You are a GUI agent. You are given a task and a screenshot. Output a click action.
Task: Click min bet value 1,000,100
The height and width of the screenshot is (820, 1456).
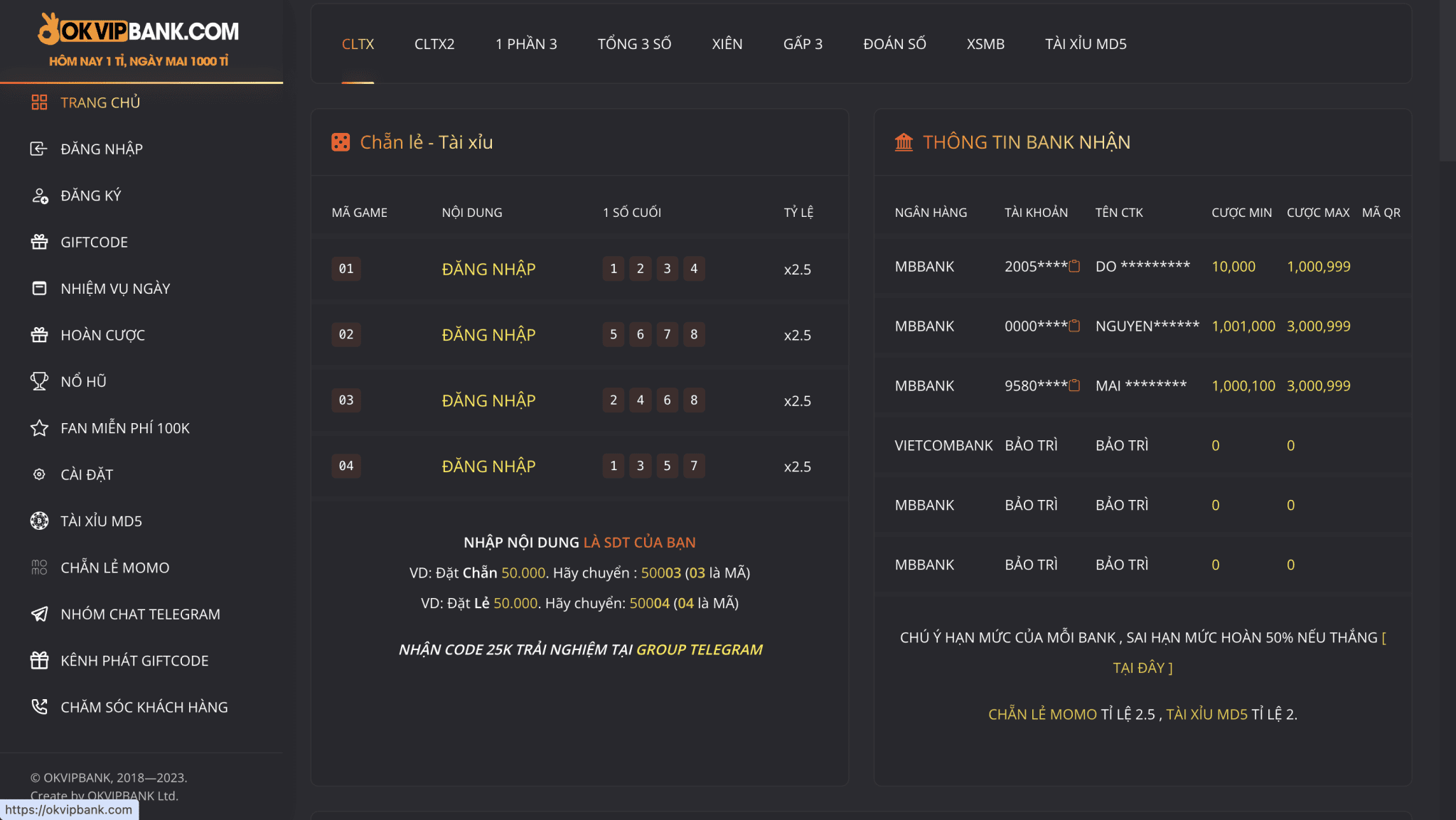point(1243,385)
